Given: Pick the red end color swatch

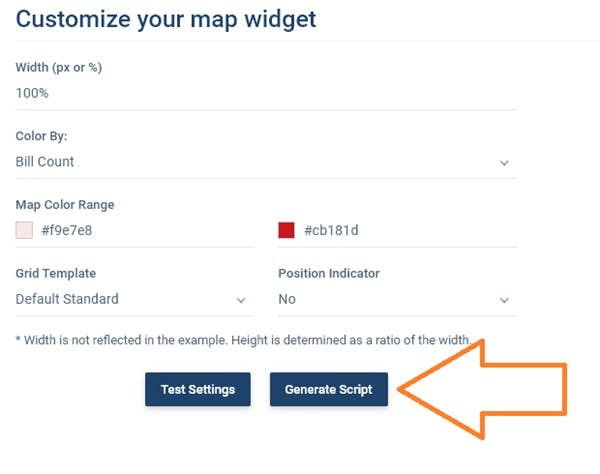Looking at the screenshot, I should point(286,230).
